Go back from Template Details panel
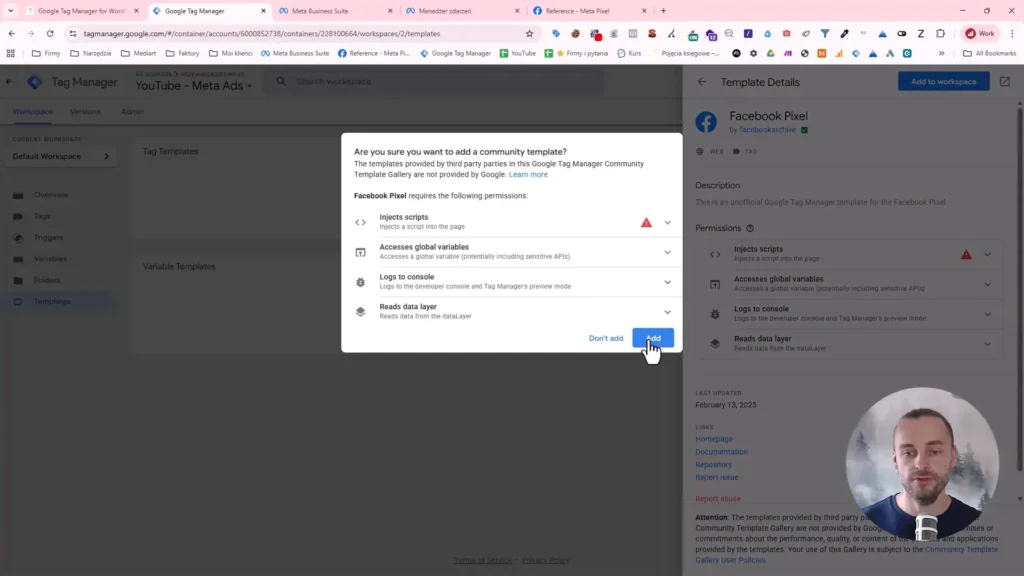This screenshot has width=1024, height=576. (x=701, y=82)
